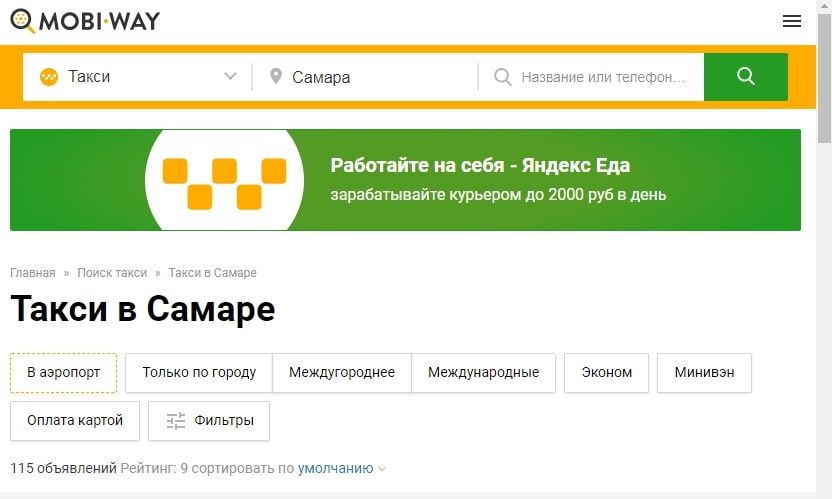Toggle the 'В аэропорт' filter

(x=64, y=372)
